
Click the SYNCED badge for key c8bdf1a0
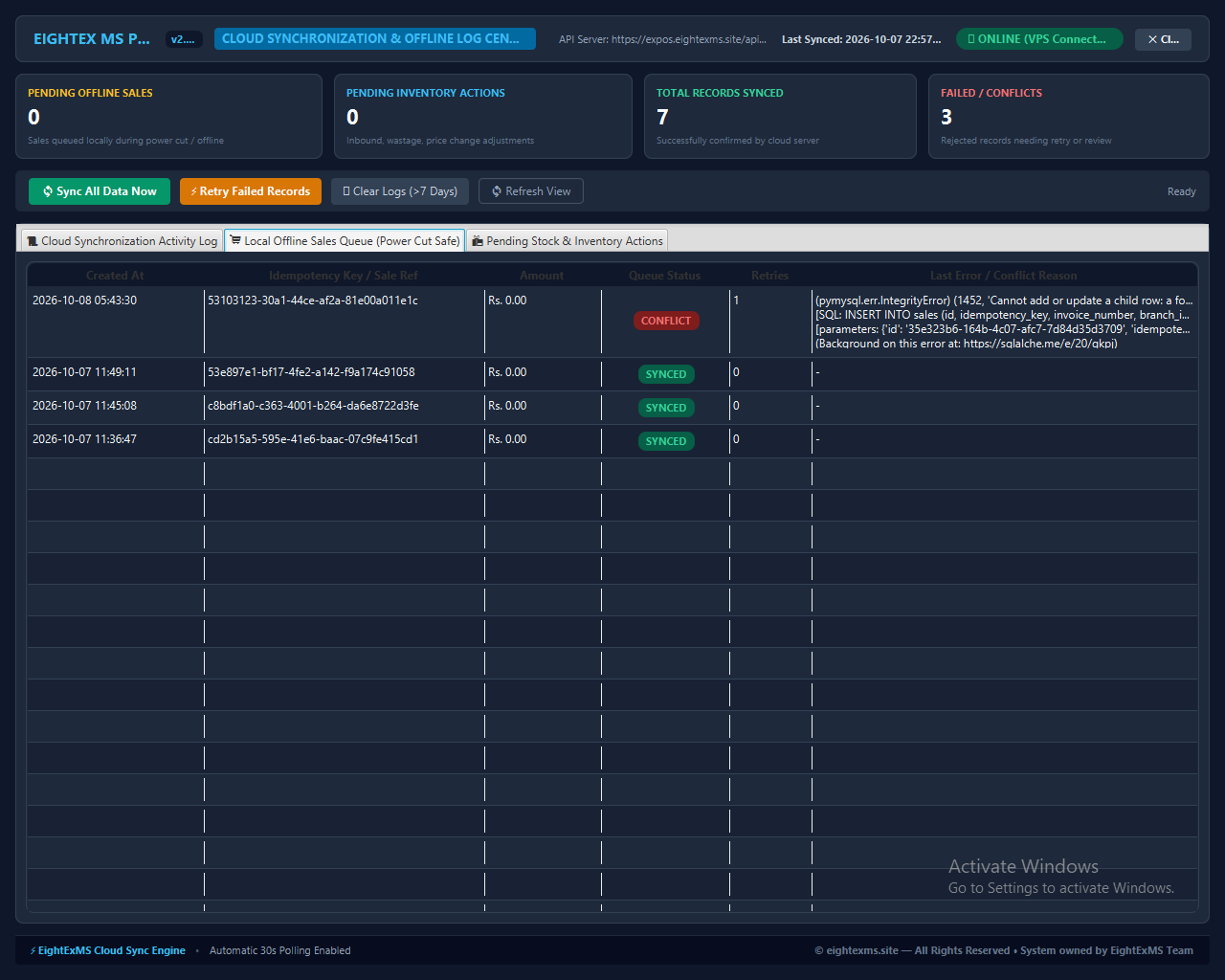pos(666,408)
